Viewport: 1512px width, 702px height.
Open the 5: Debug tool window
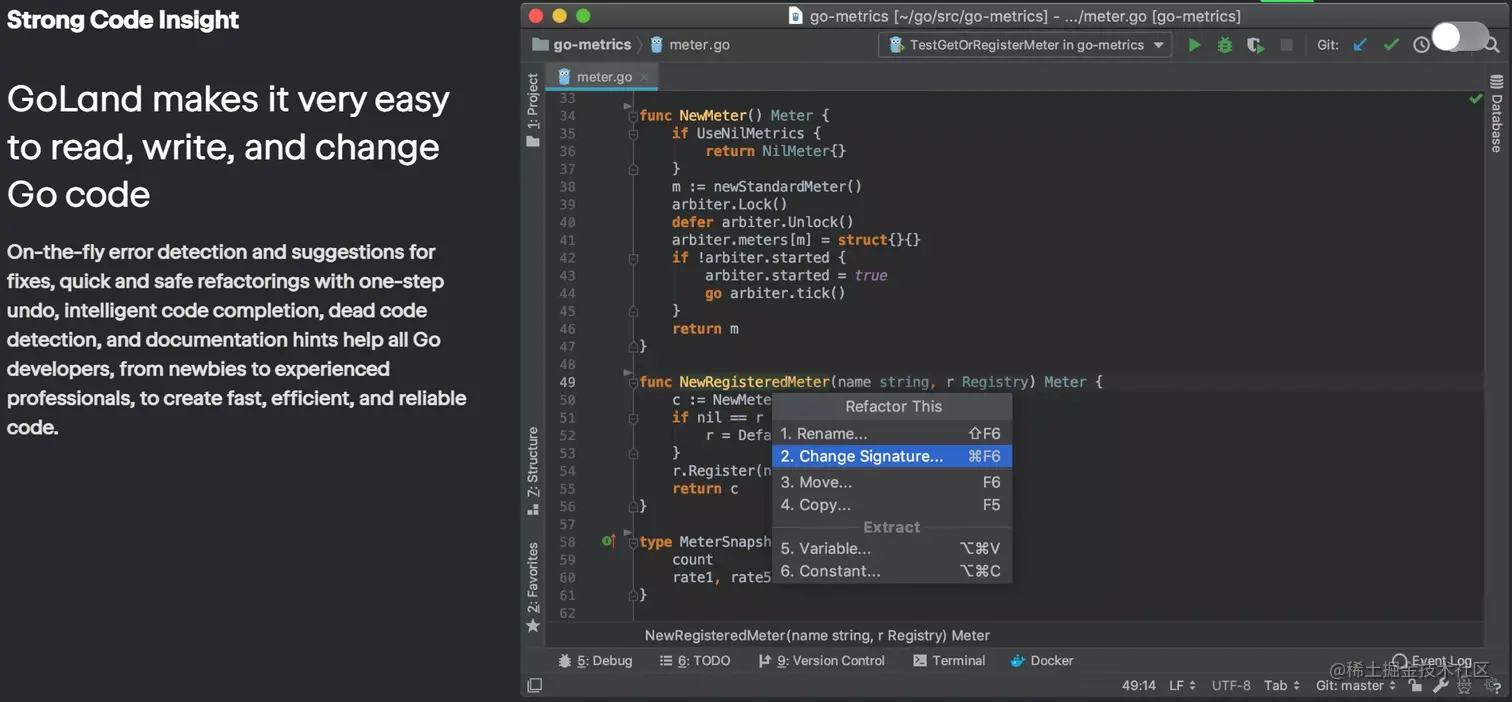click(595, 661)
